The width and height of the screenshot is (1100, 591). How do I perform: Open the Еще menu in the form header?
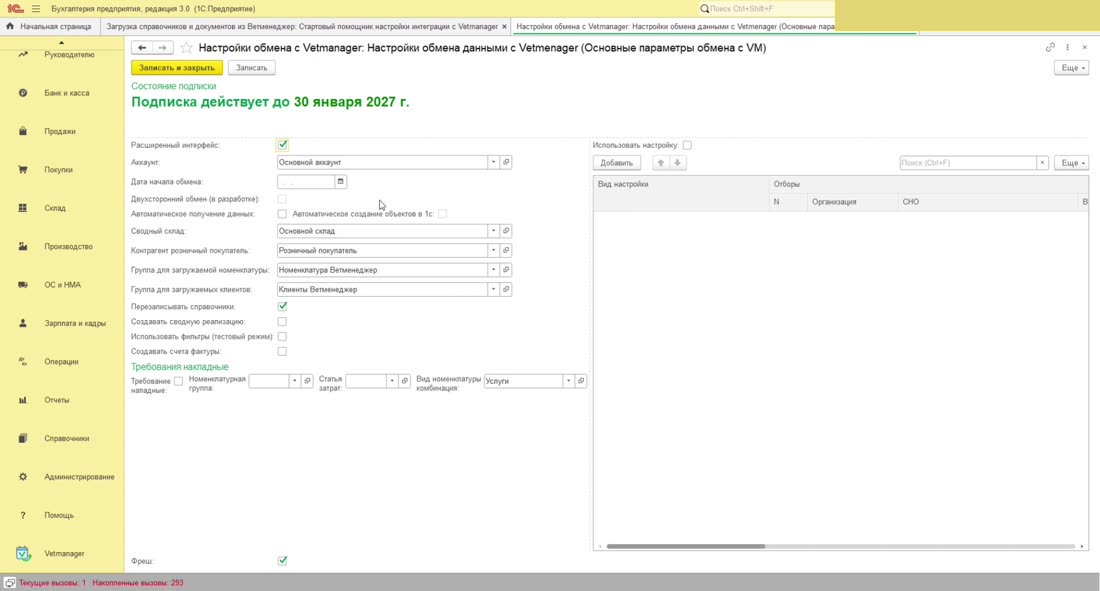pyautogui.click(x=1072, y=68)
